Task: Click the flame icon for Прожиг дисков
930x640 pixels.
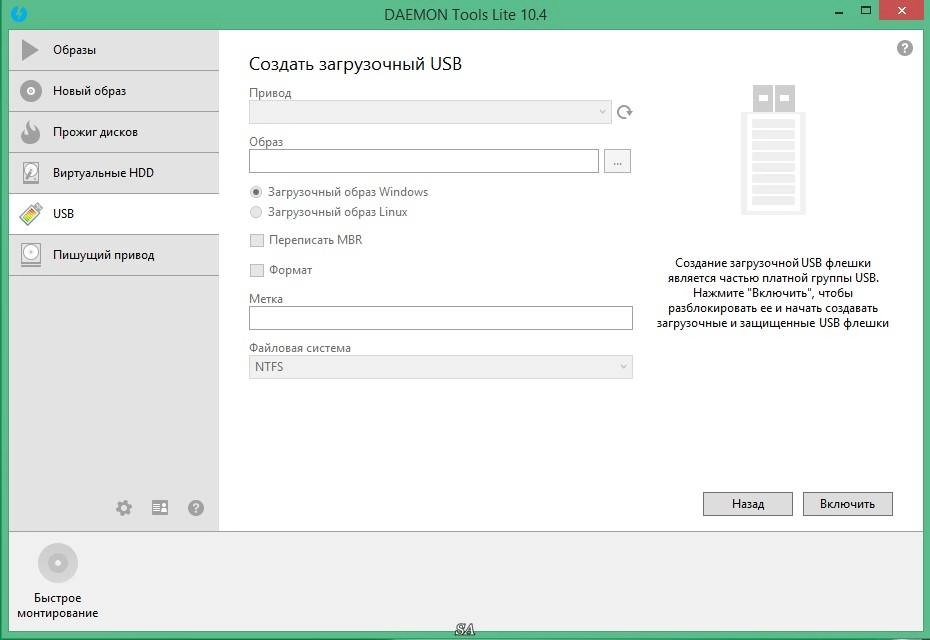Action: click(30, 132)
